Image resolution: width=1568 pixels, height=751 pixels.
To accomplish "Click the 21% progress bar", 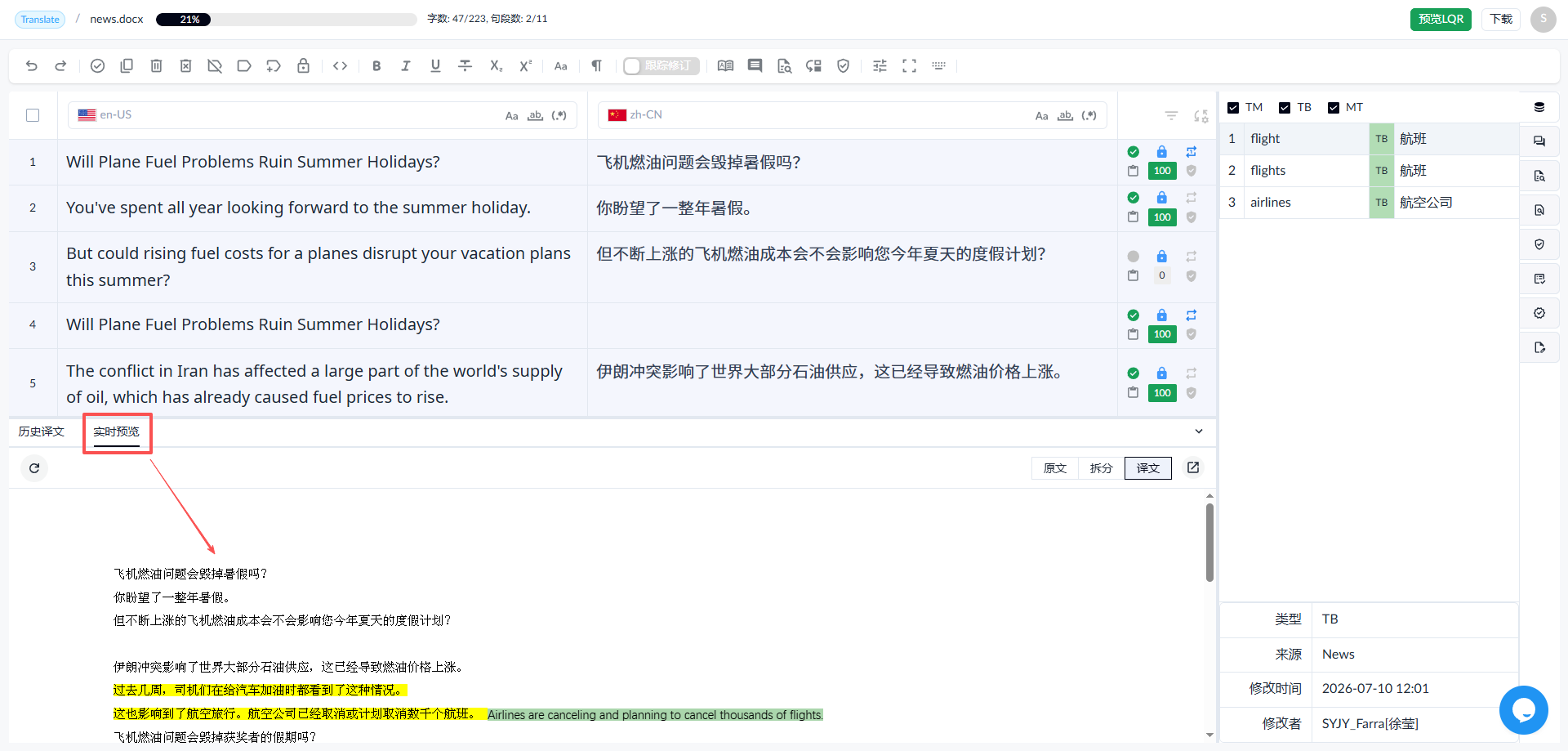I will (x=286, y=19).
